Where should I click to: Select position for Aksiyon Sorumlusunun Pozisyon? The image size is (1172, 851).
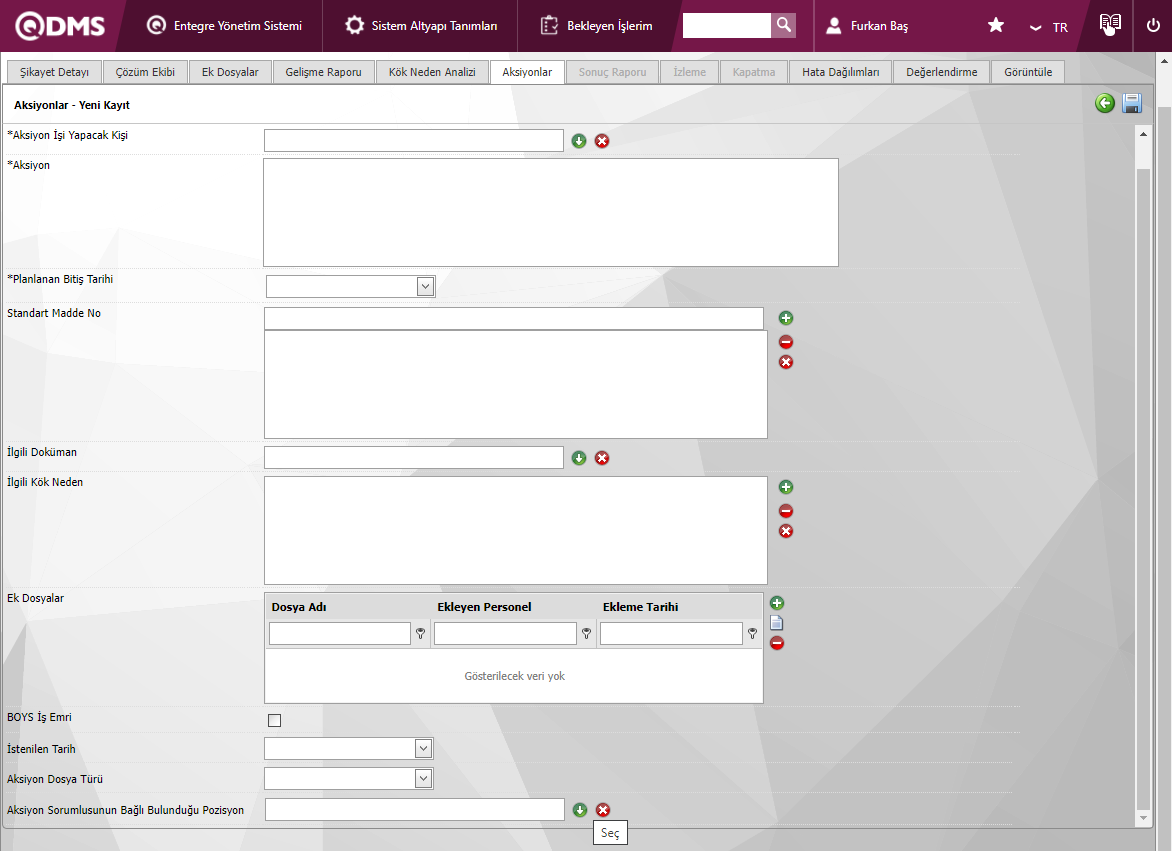coord(580,810)
